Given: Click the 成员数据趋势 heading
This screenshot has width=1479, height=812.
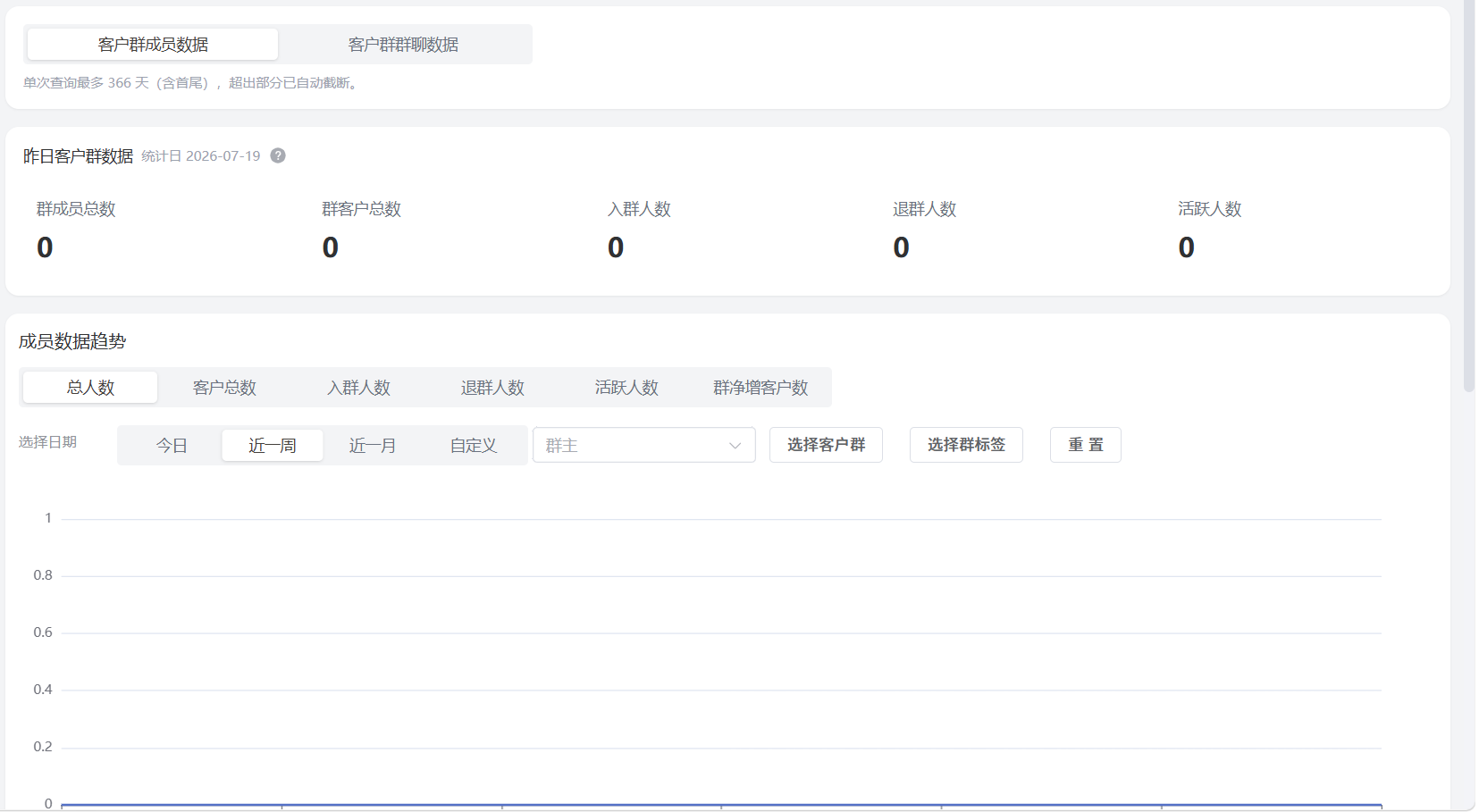Looking at the screenshot, I should pos(72,341).
